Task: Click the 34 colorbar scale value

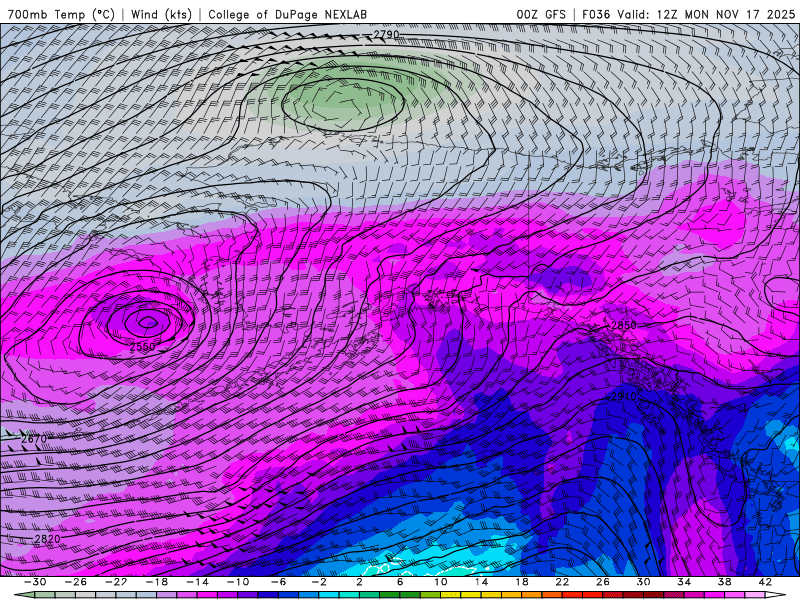Action: pos(684,582)
